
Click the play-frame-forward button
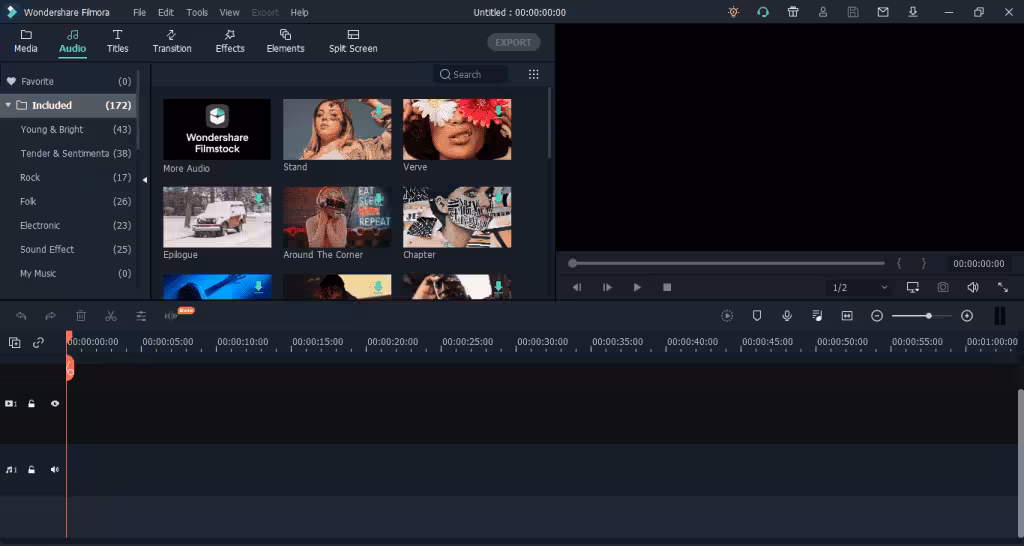tap(607, 287)
